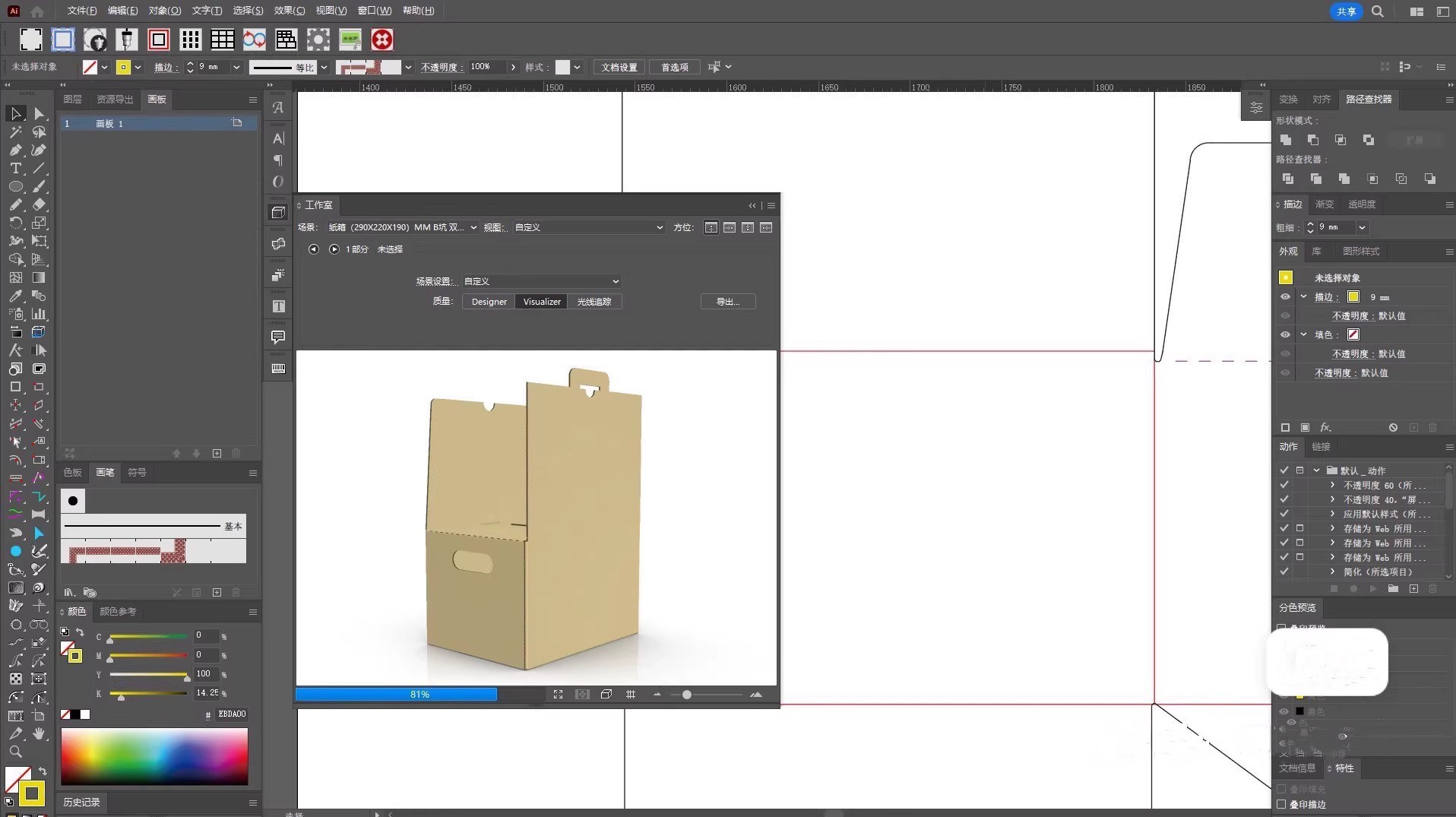Viewport: 1456px width, 817px height.
Task: Click the brick wall toolbar icon
Action: (x=286, y=40)
